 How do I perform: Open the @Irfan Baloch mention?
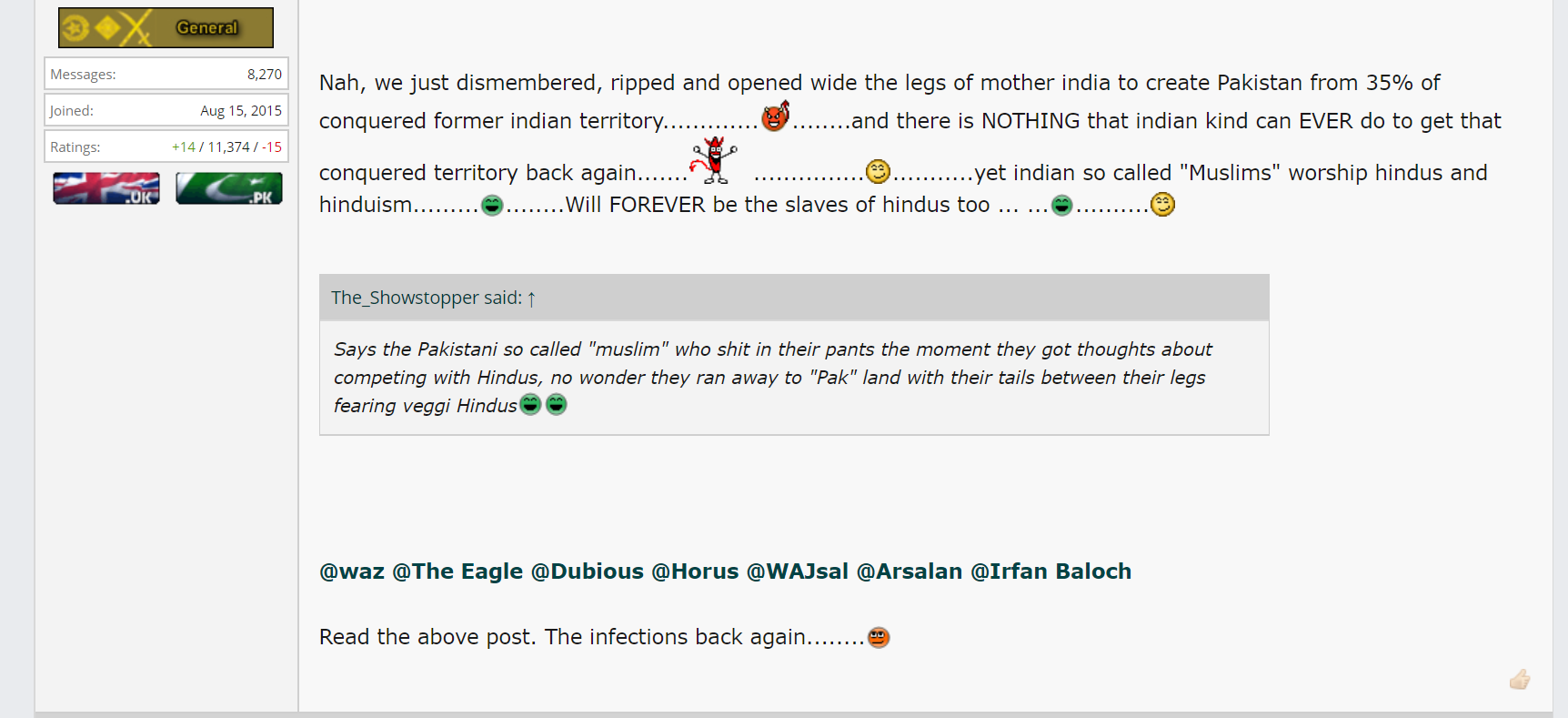pos(1051,571)
